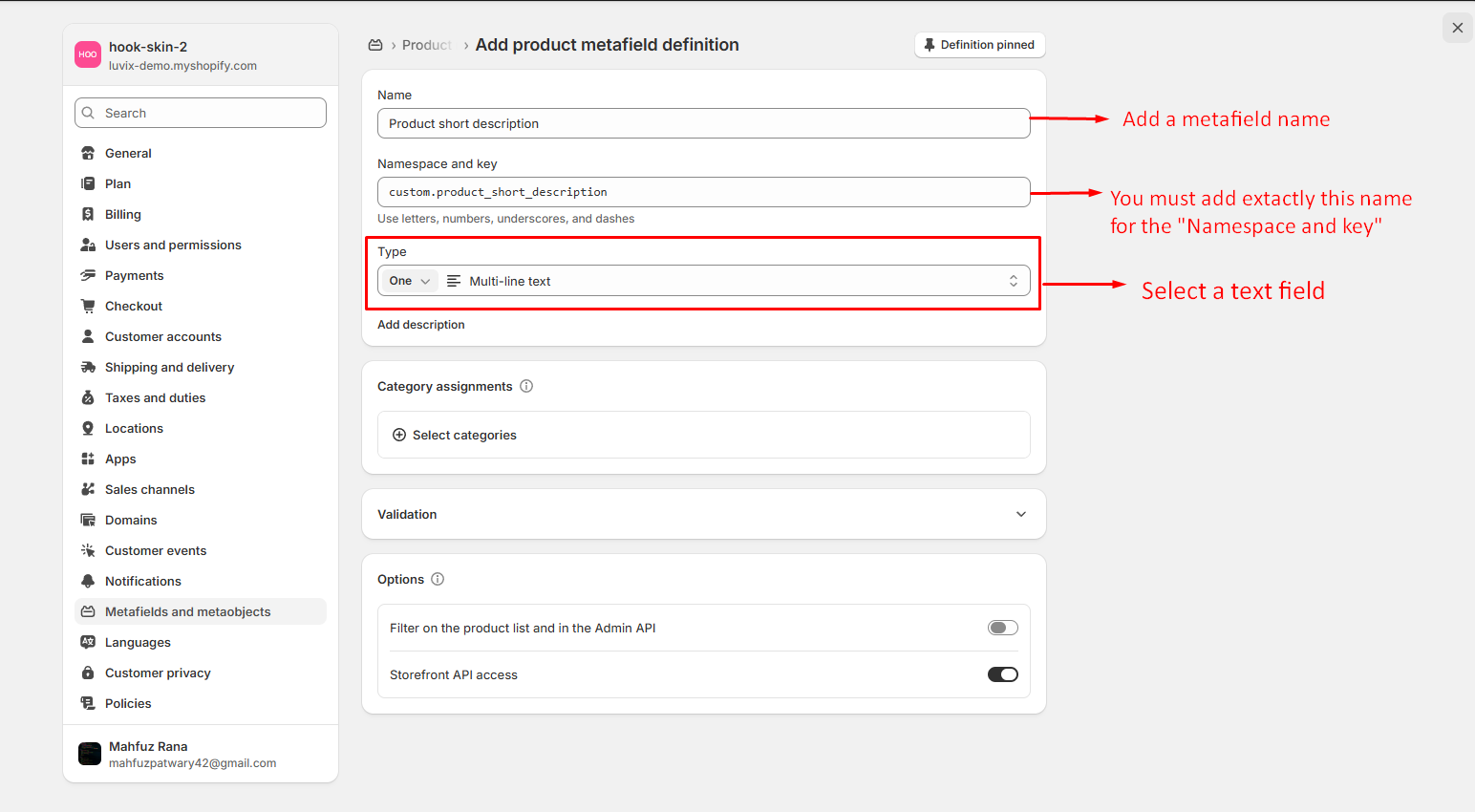
Task: Click the Billing icon in sidebar
Action: [88, 214]
